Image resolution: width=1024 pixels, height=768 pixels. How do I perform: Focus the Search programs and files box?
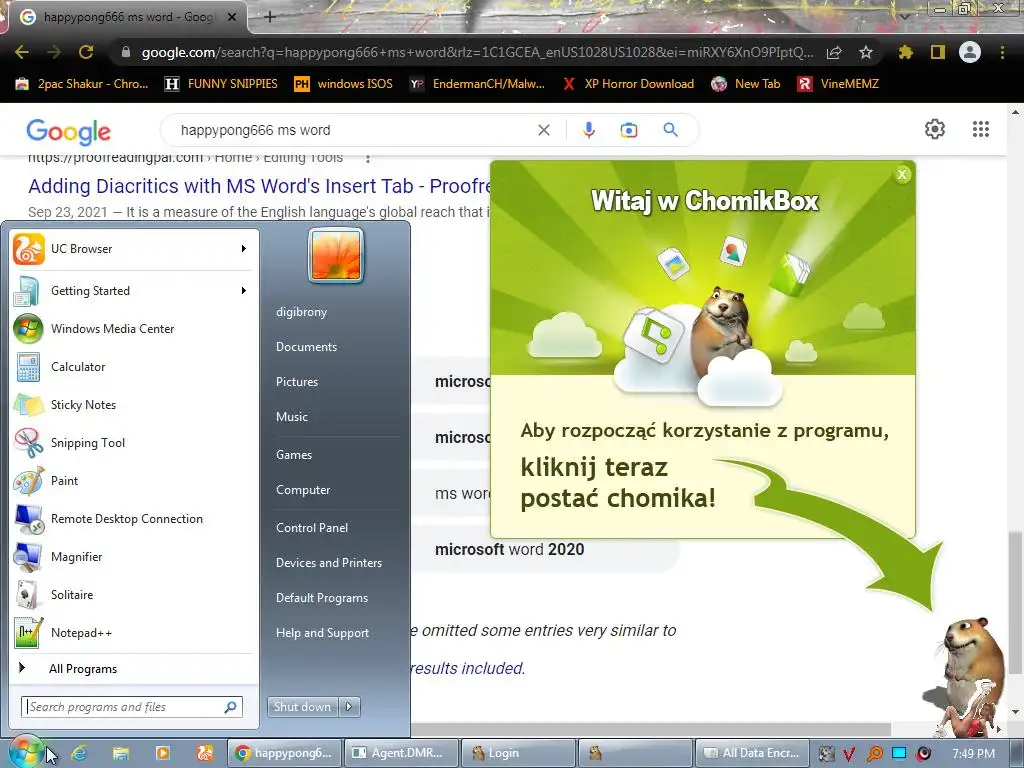coord(132,707)
